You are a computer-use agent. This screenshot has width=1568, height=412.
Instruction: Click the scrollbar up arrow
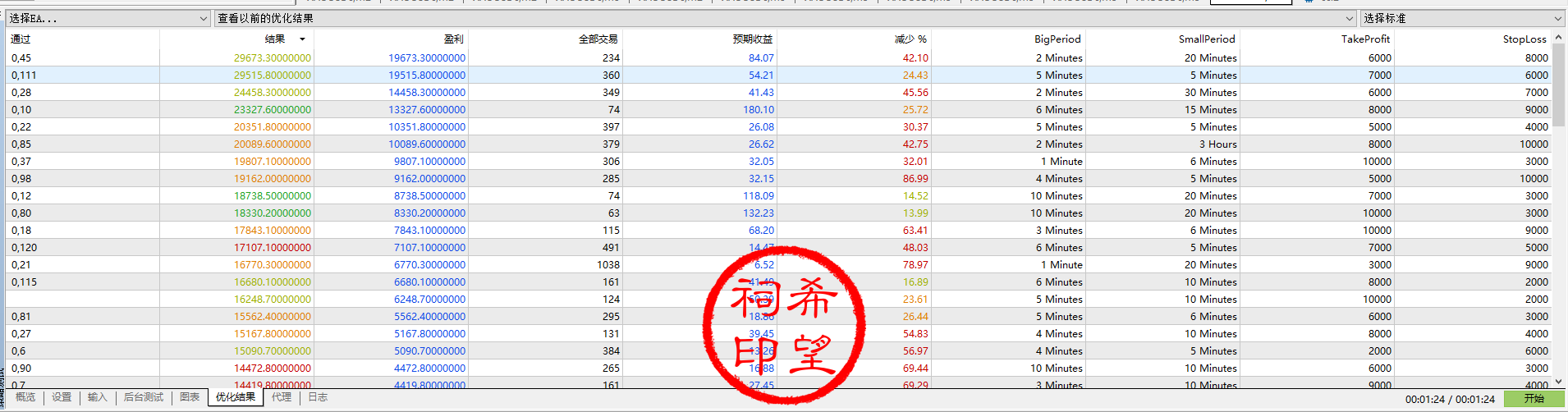coord(1558,38)
